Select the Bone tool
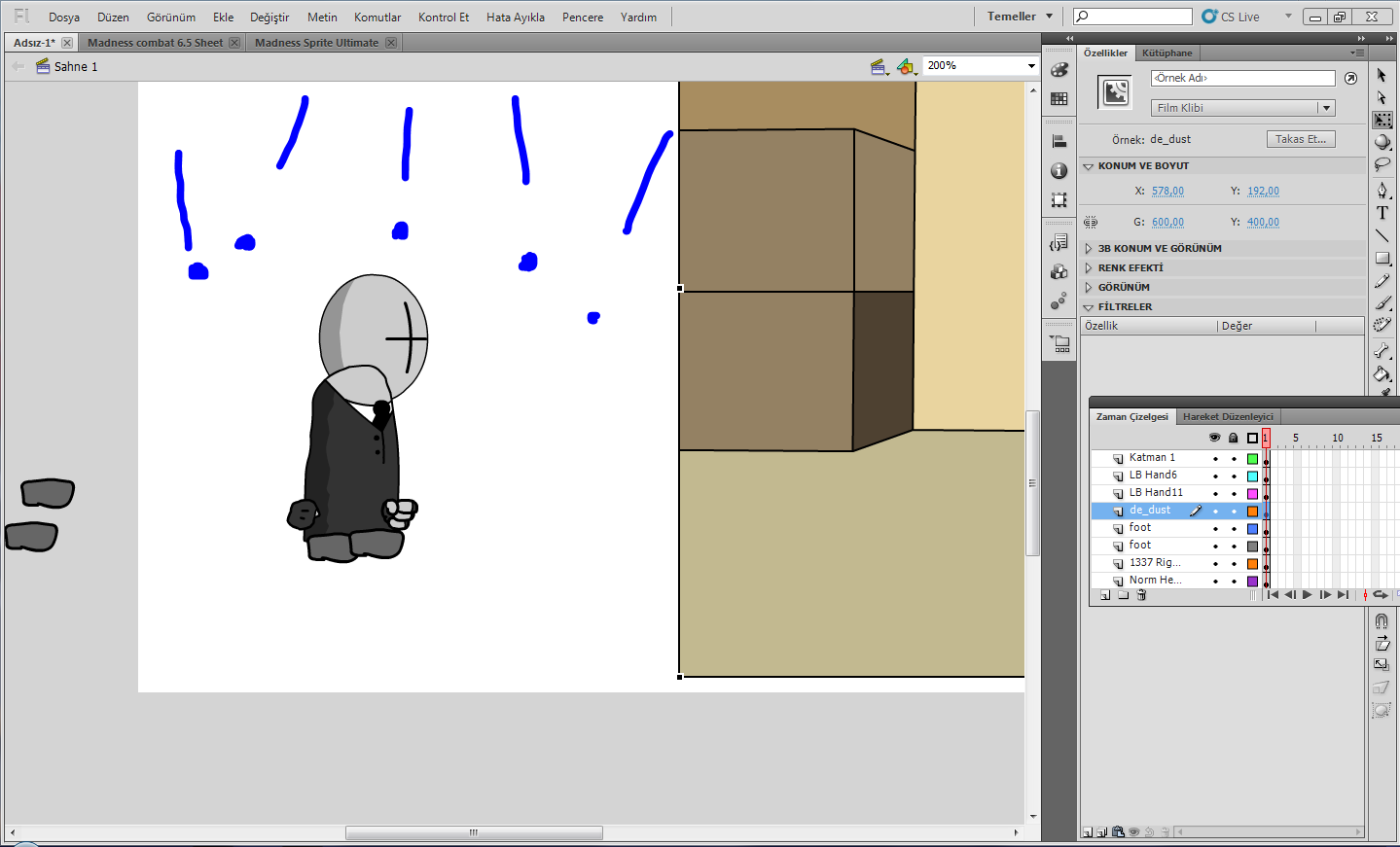This screenshot has width=1400, height=847. pos(1382,351)
